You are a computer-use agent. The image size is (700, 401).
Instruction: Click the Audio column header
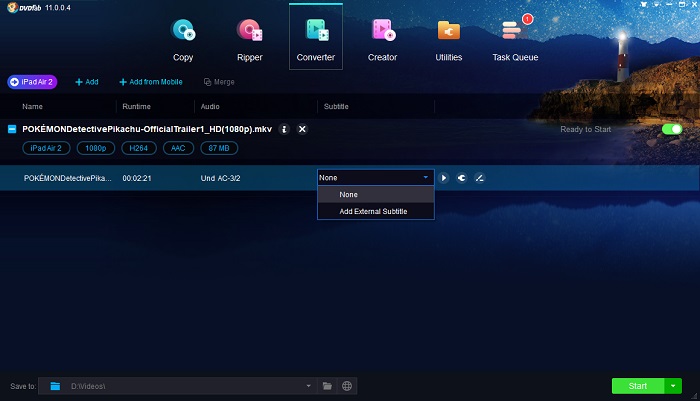[x=210, y=106]
